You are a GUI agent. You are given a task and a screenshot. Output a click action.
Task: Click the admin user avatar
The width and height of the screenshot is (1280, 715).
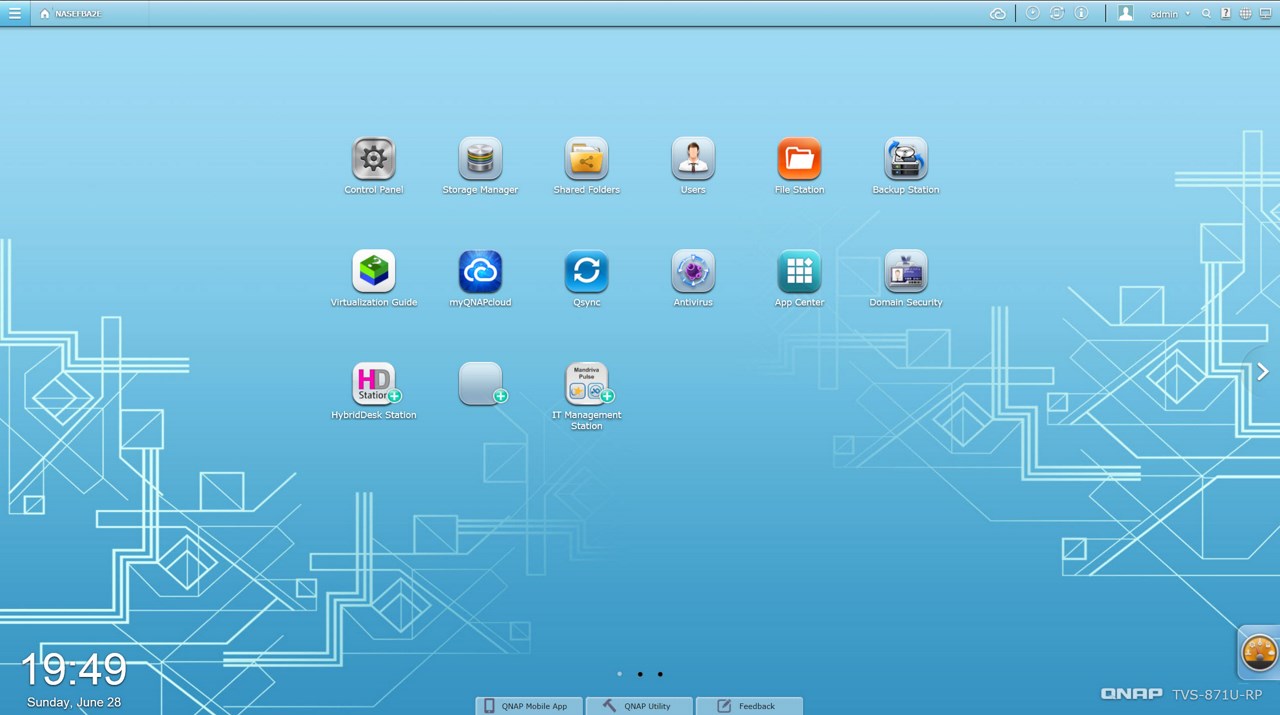pos(1126,13)
